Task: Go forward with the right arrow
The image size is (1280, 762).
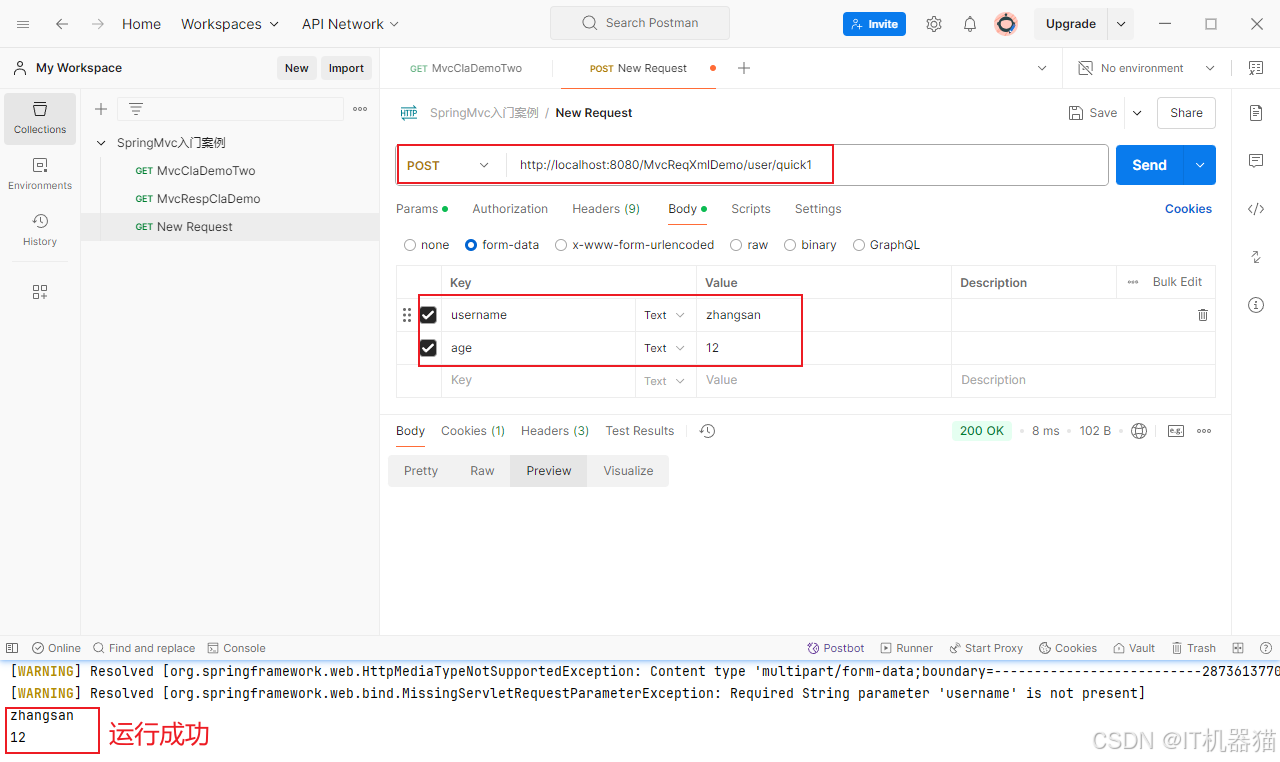Action: (x=98, y=24)
